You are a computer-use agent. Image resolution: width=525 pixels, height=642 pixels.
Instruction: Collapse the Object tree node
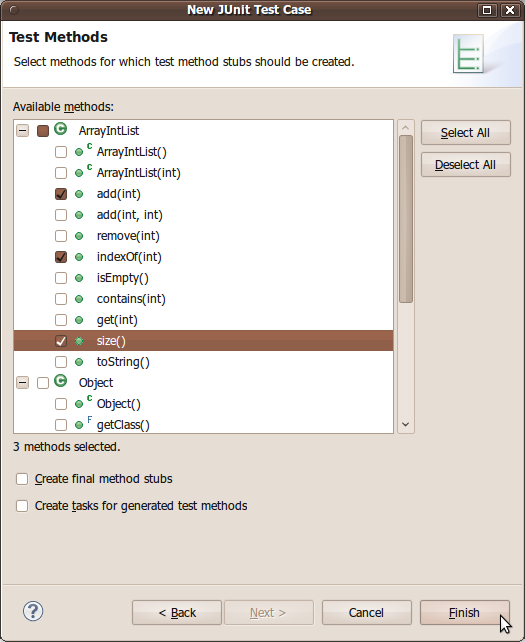tap(23, 383)
